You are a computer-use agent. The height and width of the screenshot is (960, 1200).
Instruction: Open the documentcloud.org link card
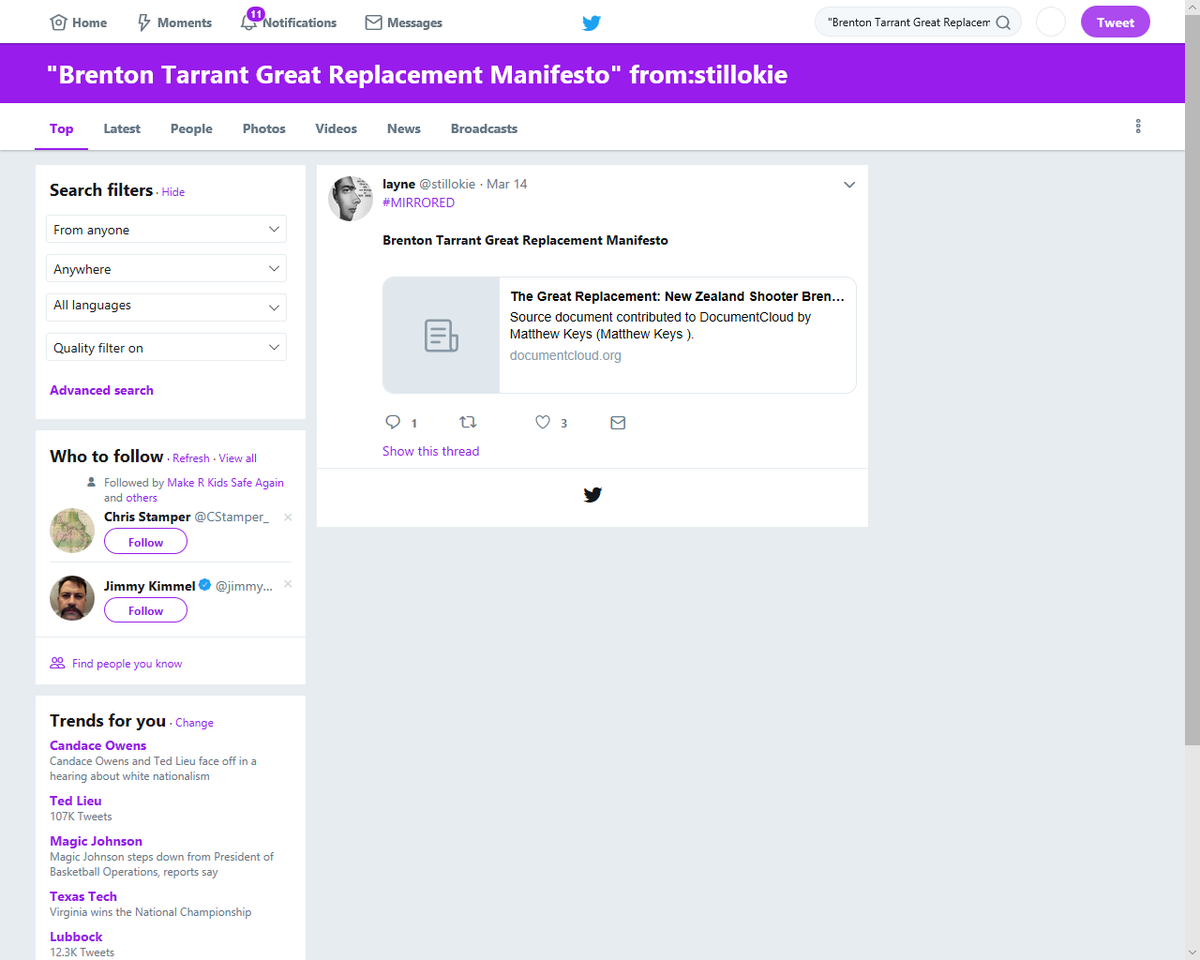[x=619, y=335]
